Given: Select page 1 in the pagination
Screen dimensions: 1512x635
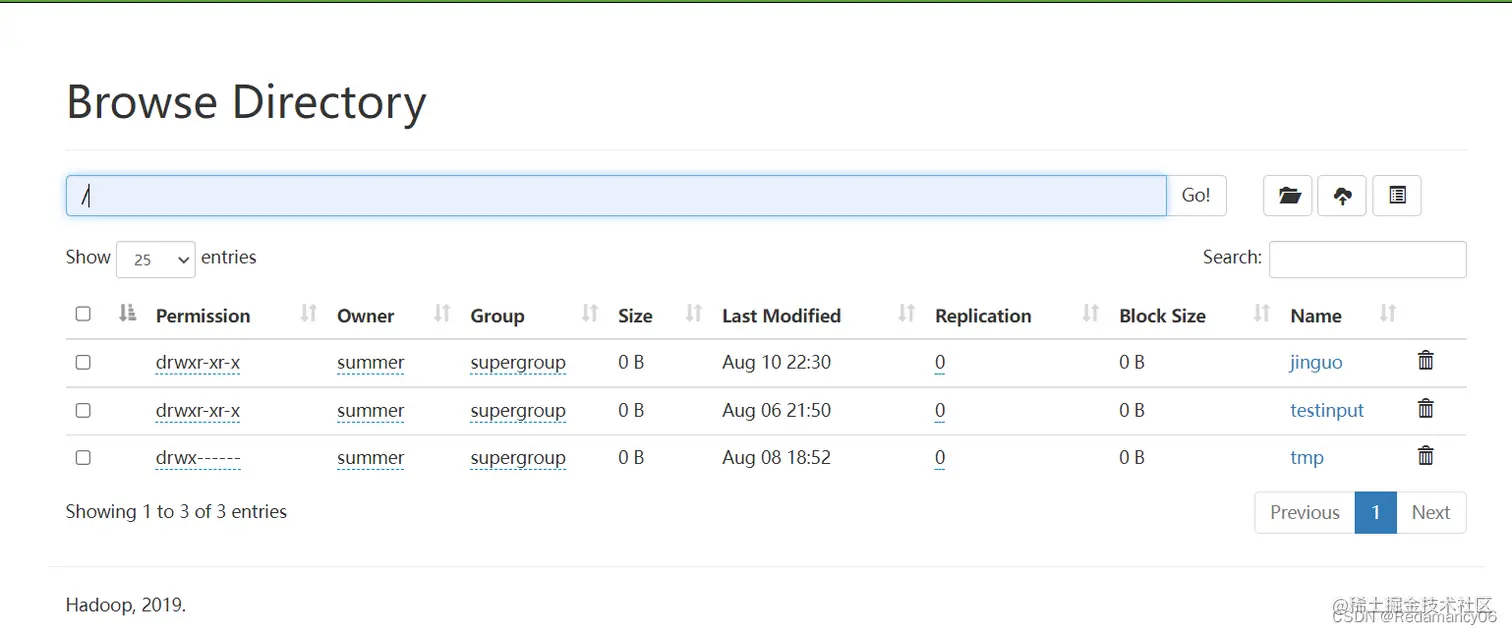Looking at the screenshot, I should point(1376,512).
